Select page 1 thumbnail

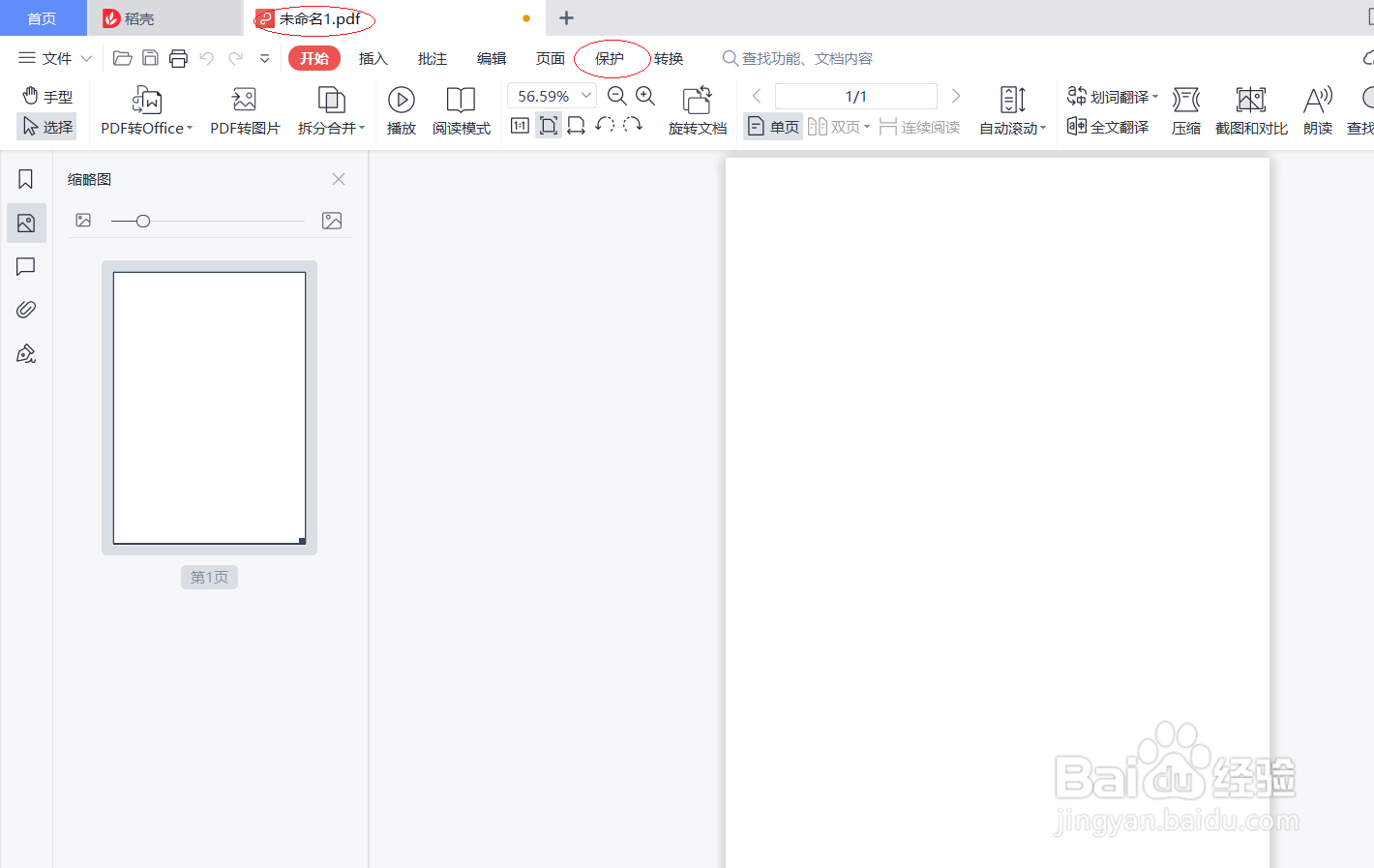pos(209,407)
